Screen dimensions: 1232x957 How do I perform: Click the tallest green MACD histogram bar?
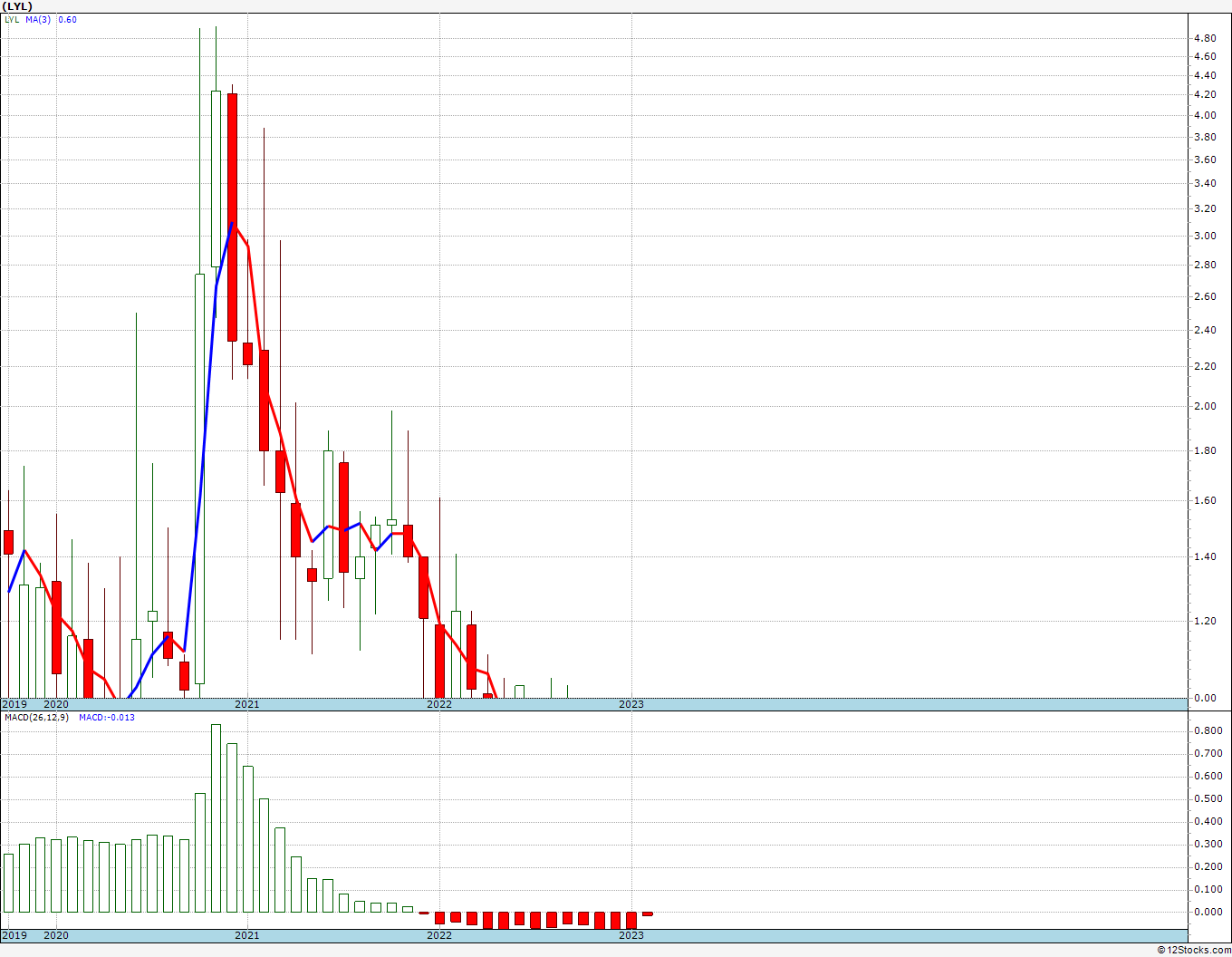pyautogui.click(x=217, y=818)
